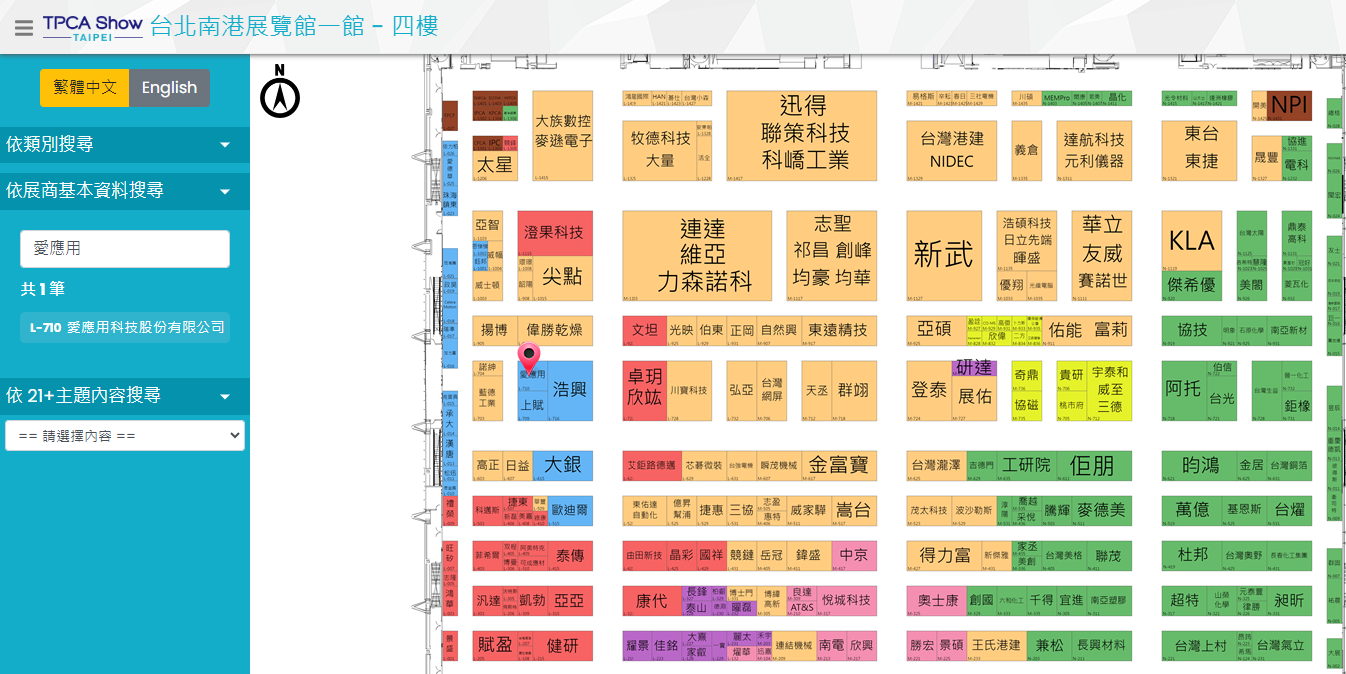Select the 新武 booth
The height and width of the screenshot is (674, 1346).
pos(944,255)
